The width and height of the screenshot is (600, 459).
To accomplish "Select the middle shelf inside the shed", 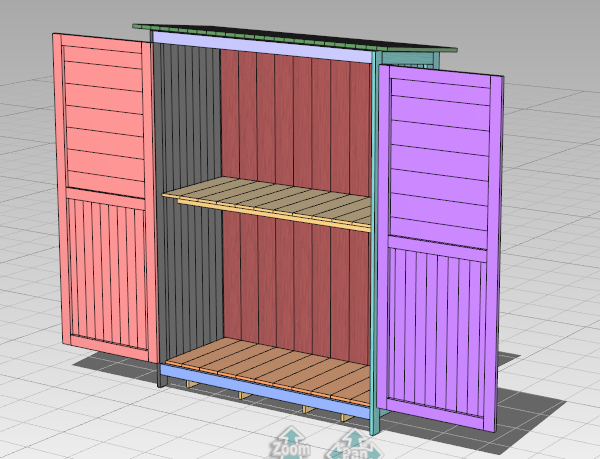I will [x=268, y=203].
